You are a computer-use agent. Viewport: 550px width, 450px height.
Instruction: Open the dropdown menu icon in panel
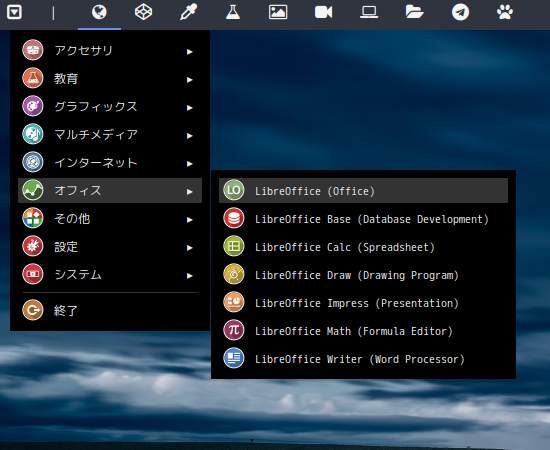(14, 12)
